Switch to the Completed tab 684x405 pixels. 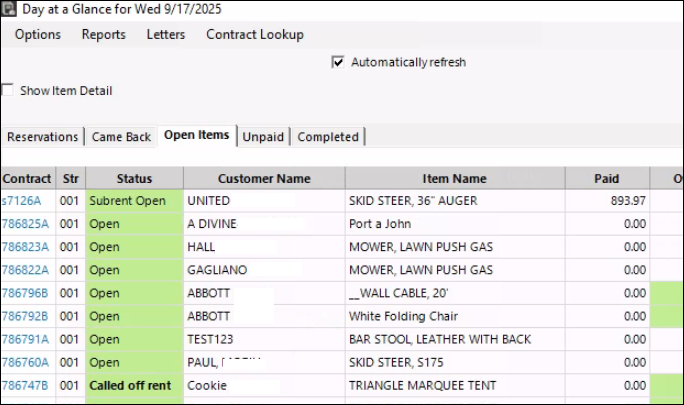(328, 137)
